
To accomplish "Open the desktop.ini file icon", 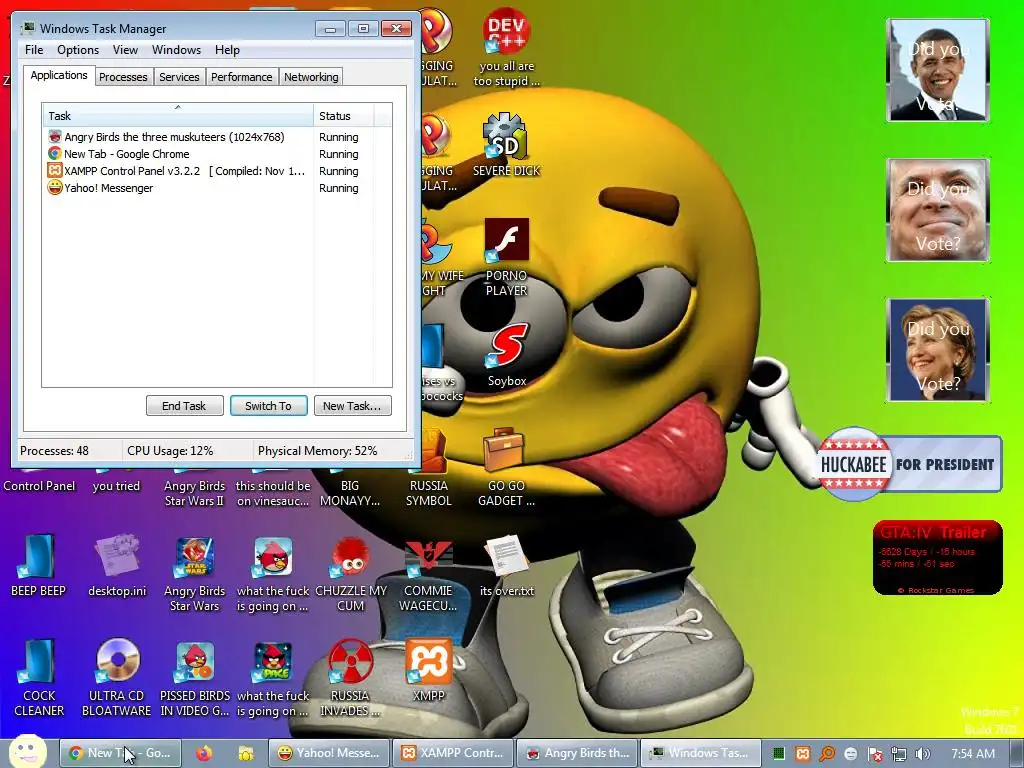I will coord(117,557).
